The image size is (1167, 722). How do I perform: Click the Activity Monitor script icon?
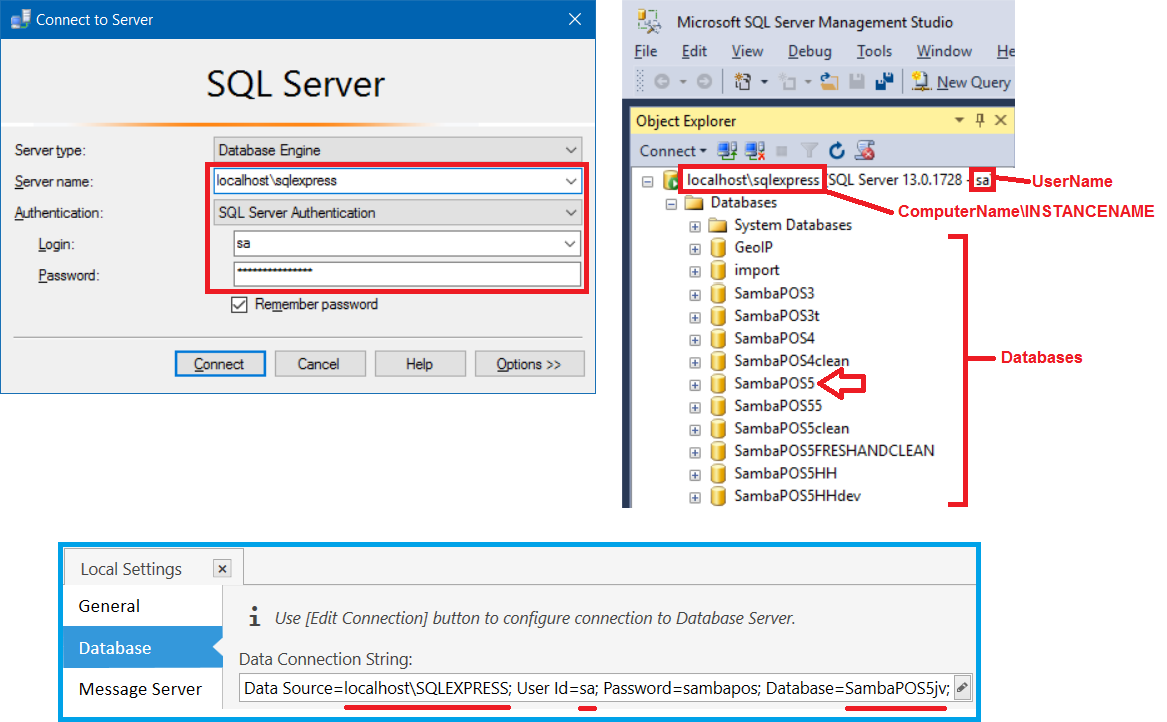click(865, 151)
